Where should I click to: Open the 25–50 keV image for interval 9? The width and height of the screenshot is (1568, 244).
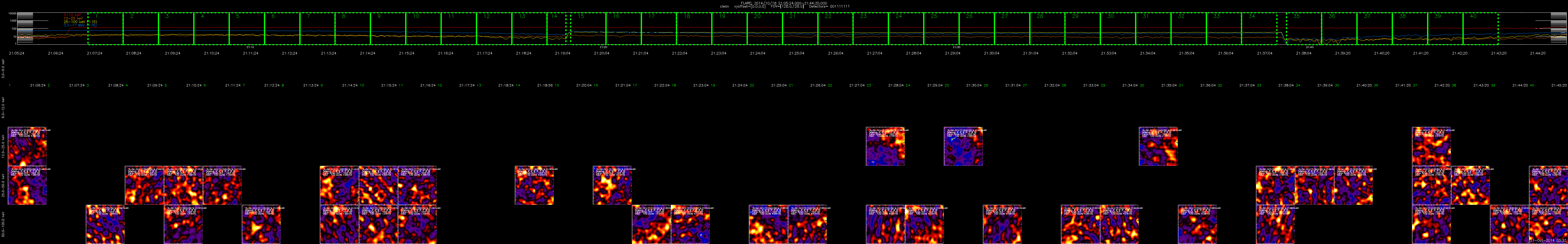(339, 185)
